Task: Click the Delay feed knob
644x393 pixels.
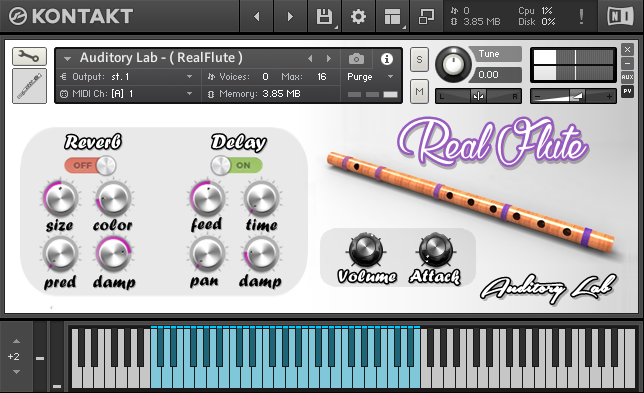Action: point(207,198)
